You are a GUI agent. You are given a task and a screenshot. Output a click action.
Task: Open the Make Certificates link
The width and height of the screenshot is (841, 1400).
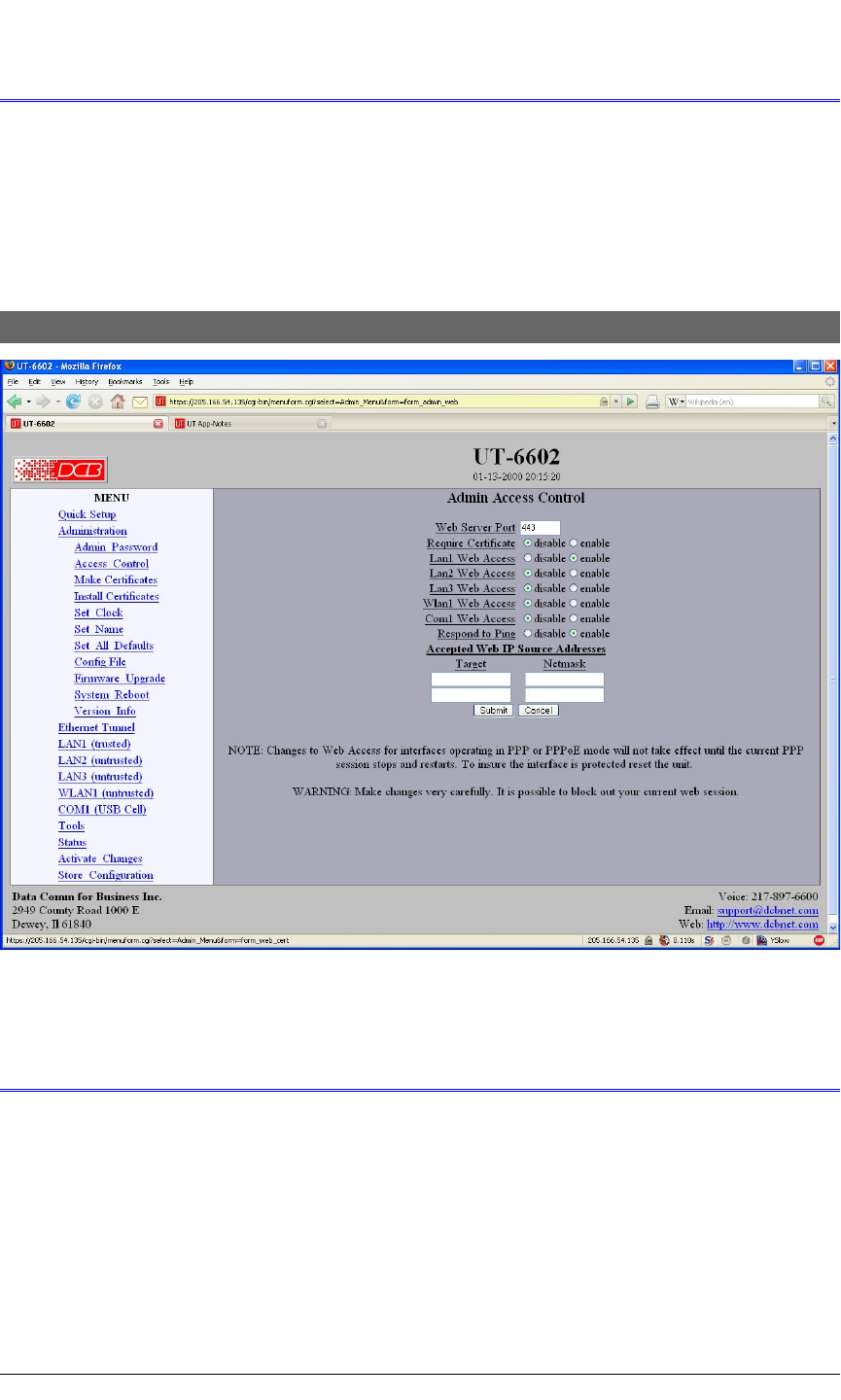tap(116, 580)
